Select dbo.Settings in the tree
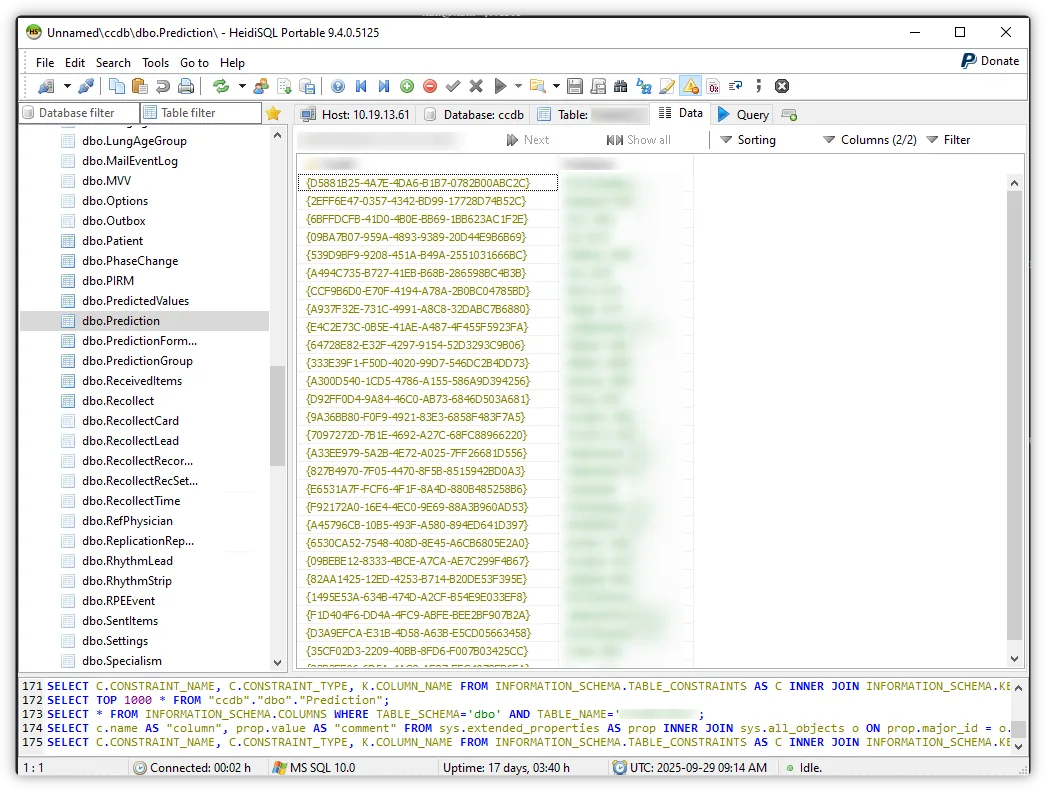 (x=115, y=641)
